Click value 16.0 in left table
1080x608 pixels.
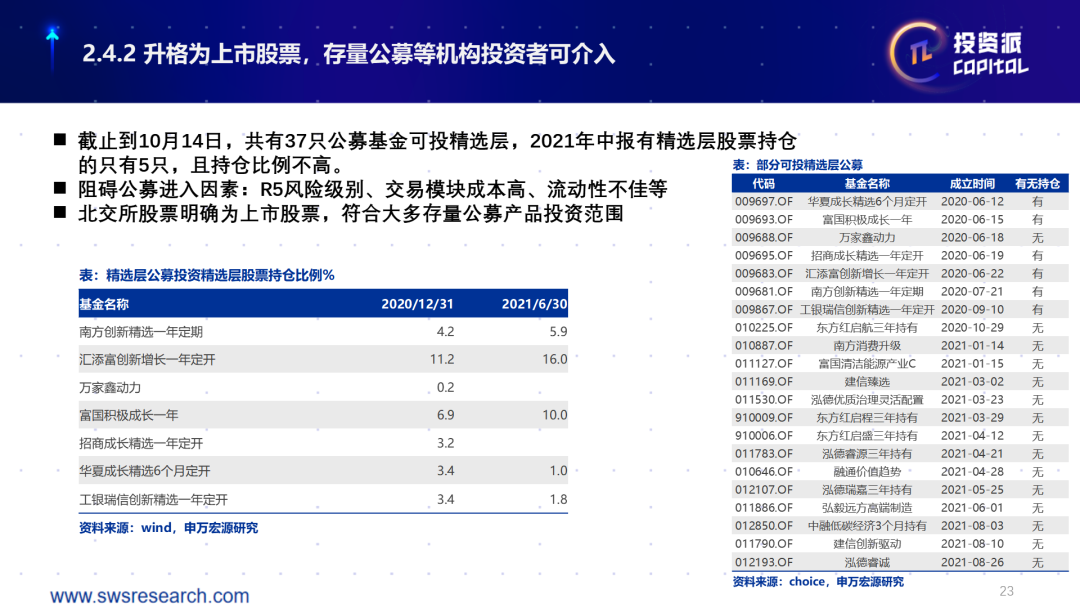(554, 359)
